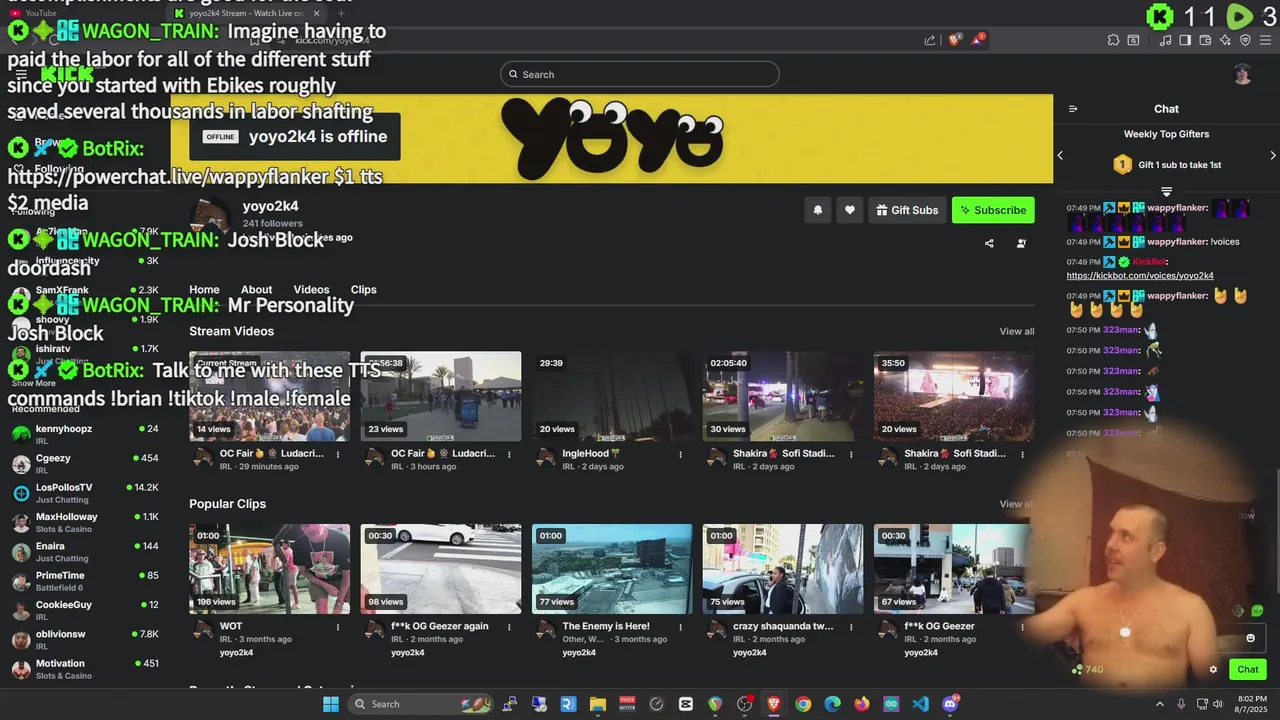Open PrimeTime channel in sidebar
The height and width of the screenshot is (720, 1280).
click(85, 581)
